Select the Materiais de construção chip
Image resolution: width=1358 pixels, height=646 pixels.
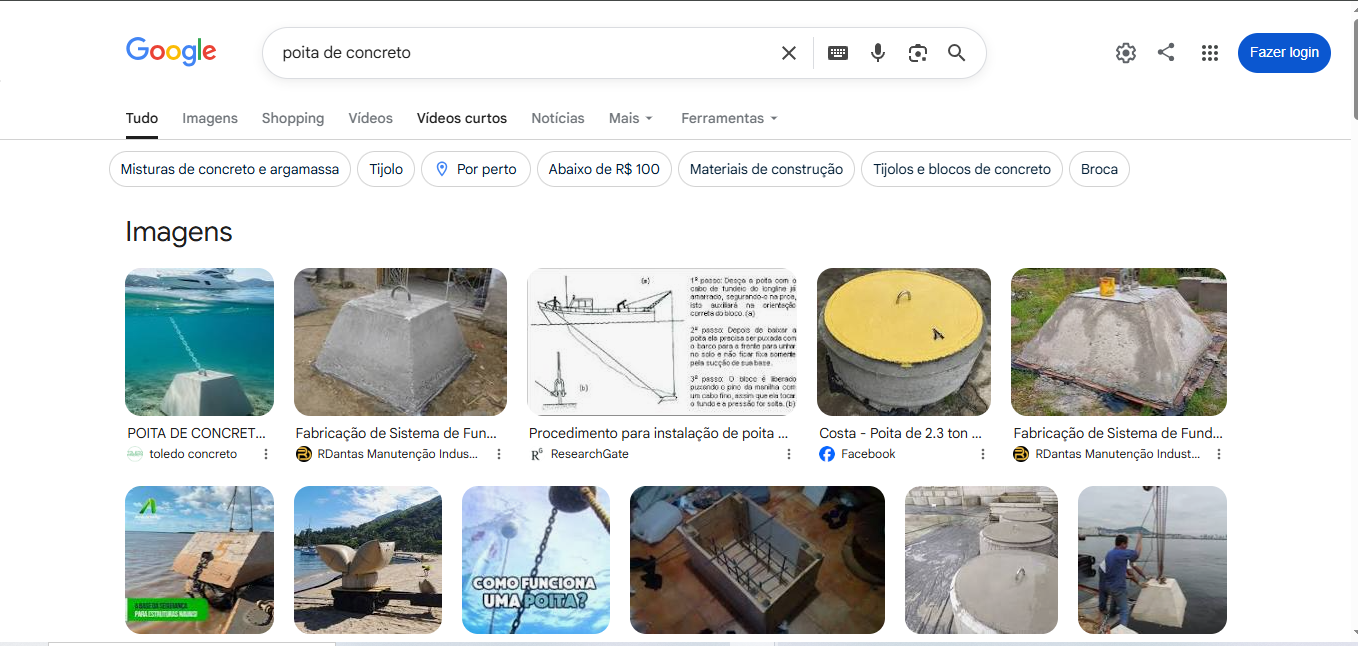(766, 169)
